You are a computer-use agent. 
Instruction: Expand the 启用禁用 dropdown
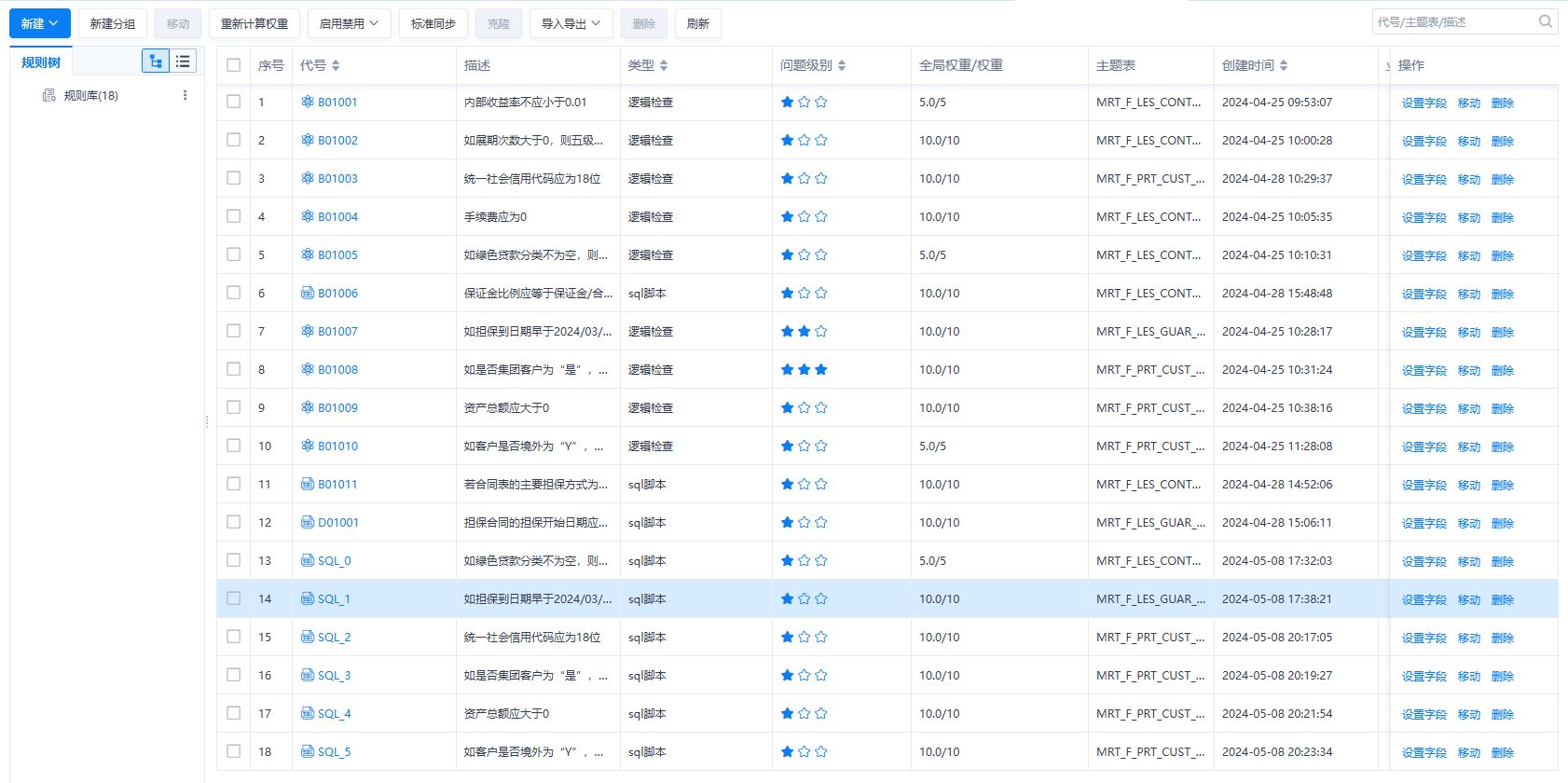[x=349, y=23]
